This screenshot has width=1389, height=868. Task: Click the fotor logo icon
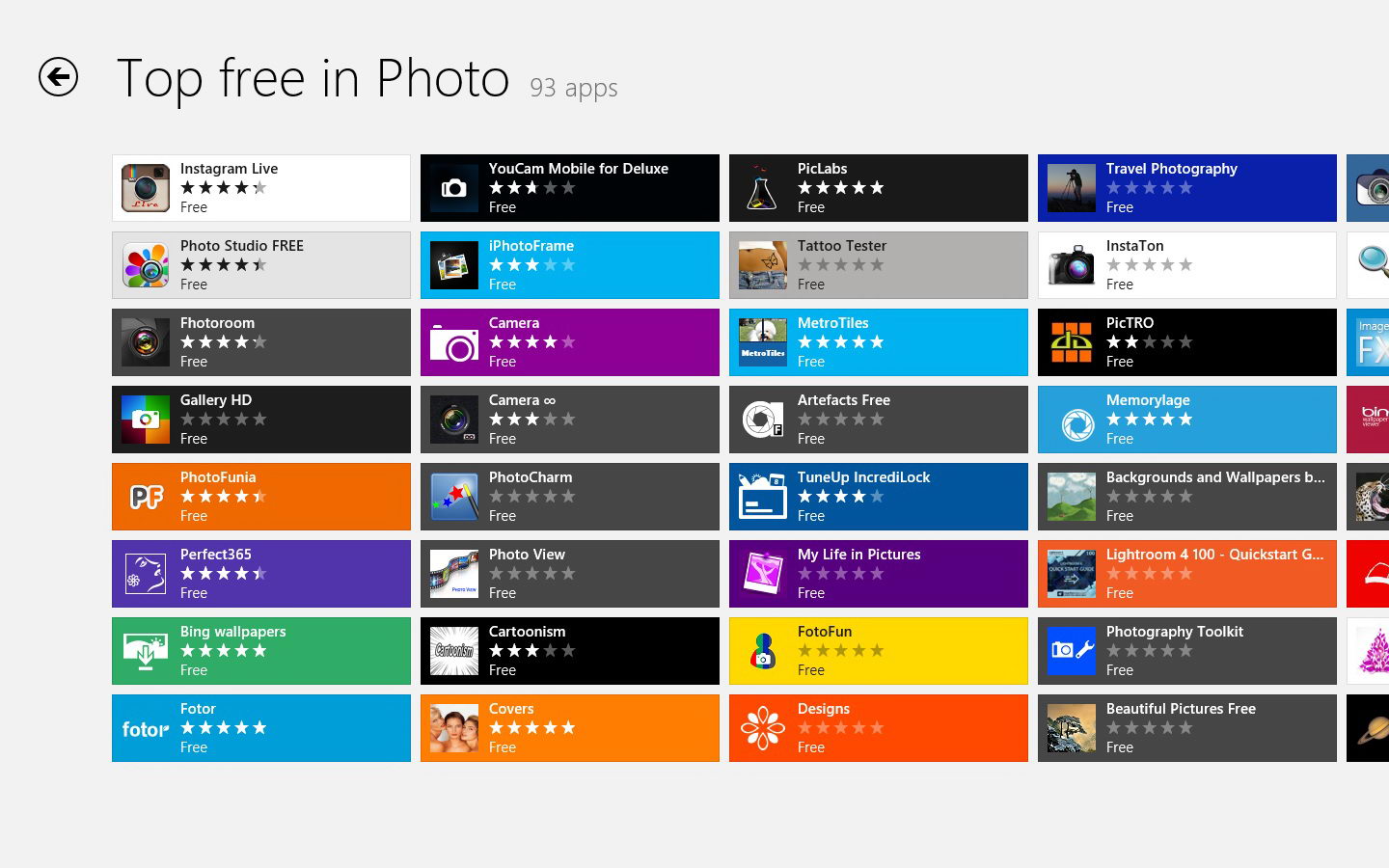point(146,728)
